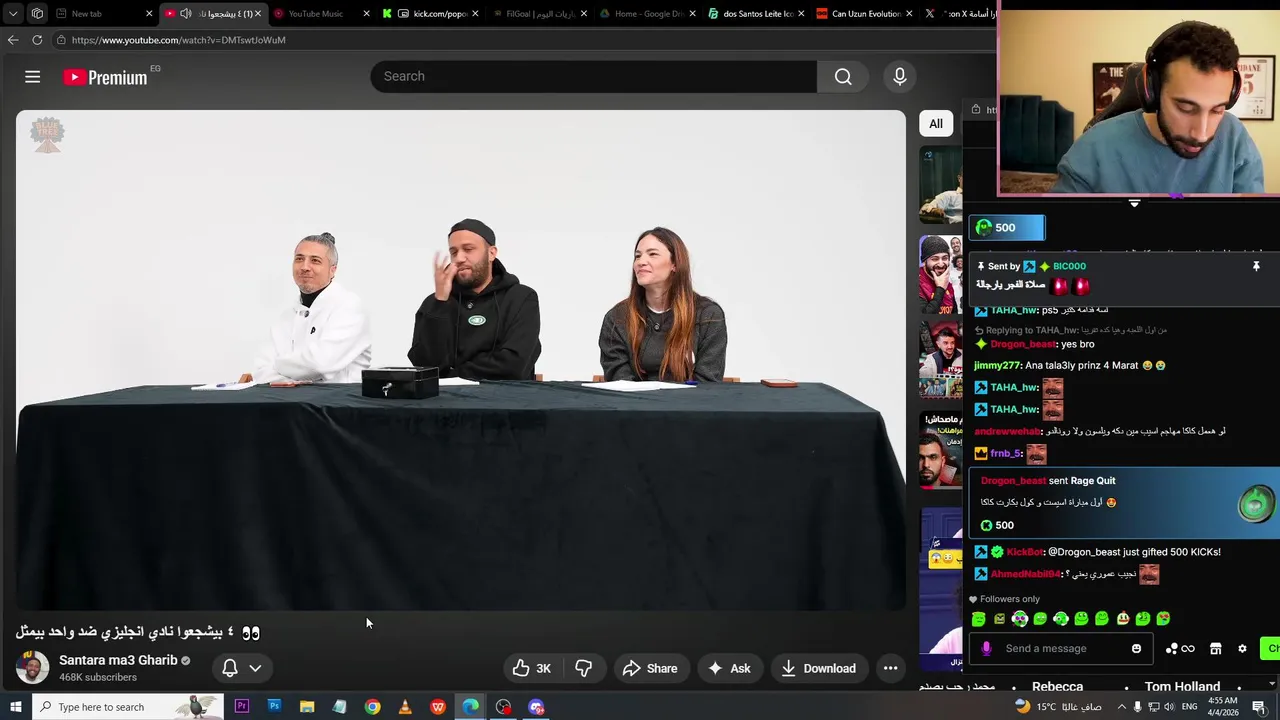
Task: Open the more actions three-dot menu
Action: tap(890, 668)
